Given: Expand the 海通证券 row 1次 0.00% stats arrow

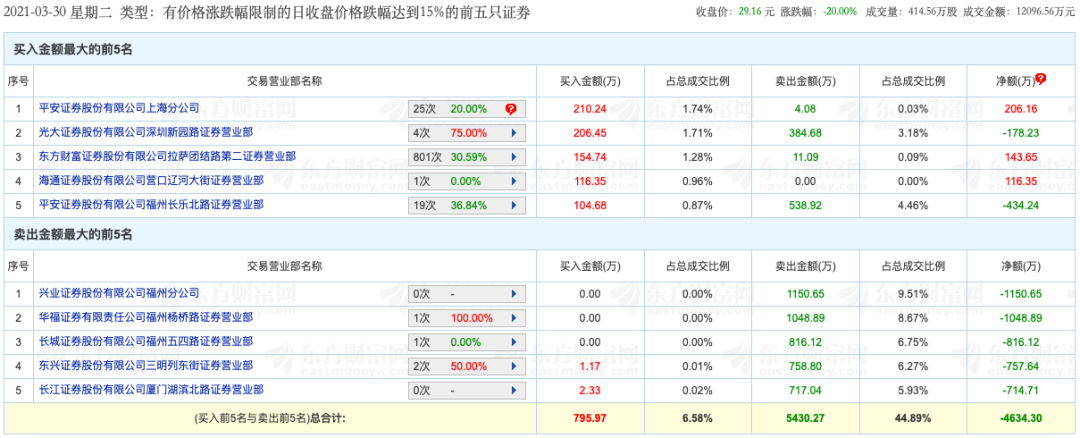Looking at the screenshot, I should pyautogui.click(x=513, y=181).
